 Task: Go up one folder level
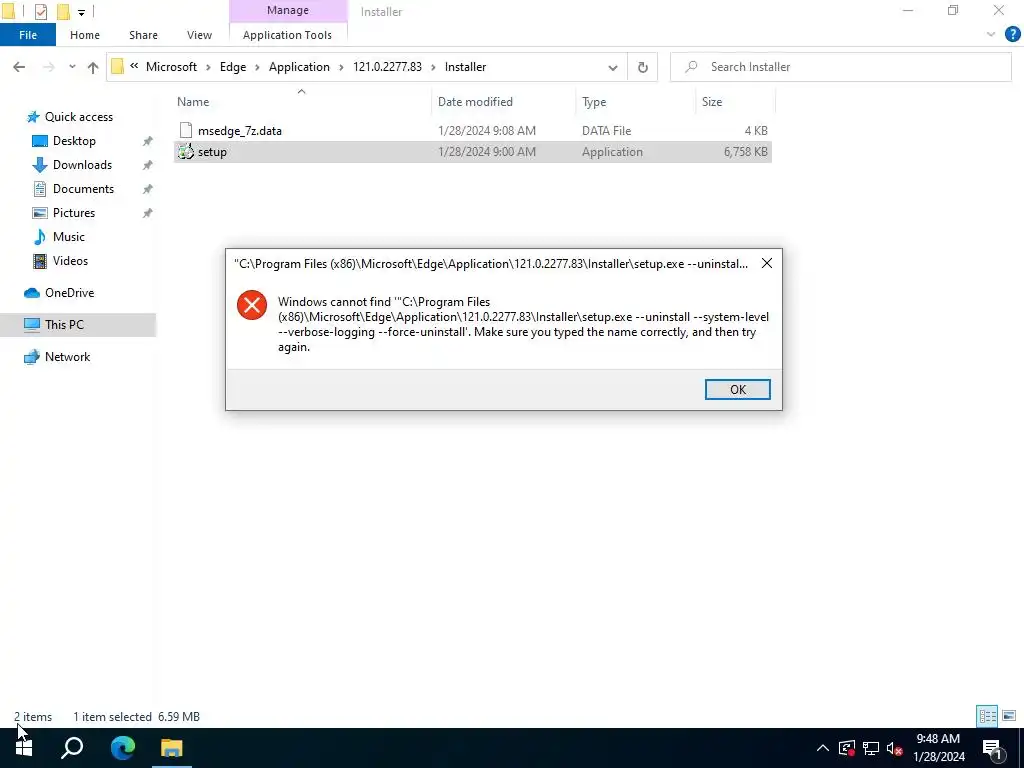coord(93,67)
